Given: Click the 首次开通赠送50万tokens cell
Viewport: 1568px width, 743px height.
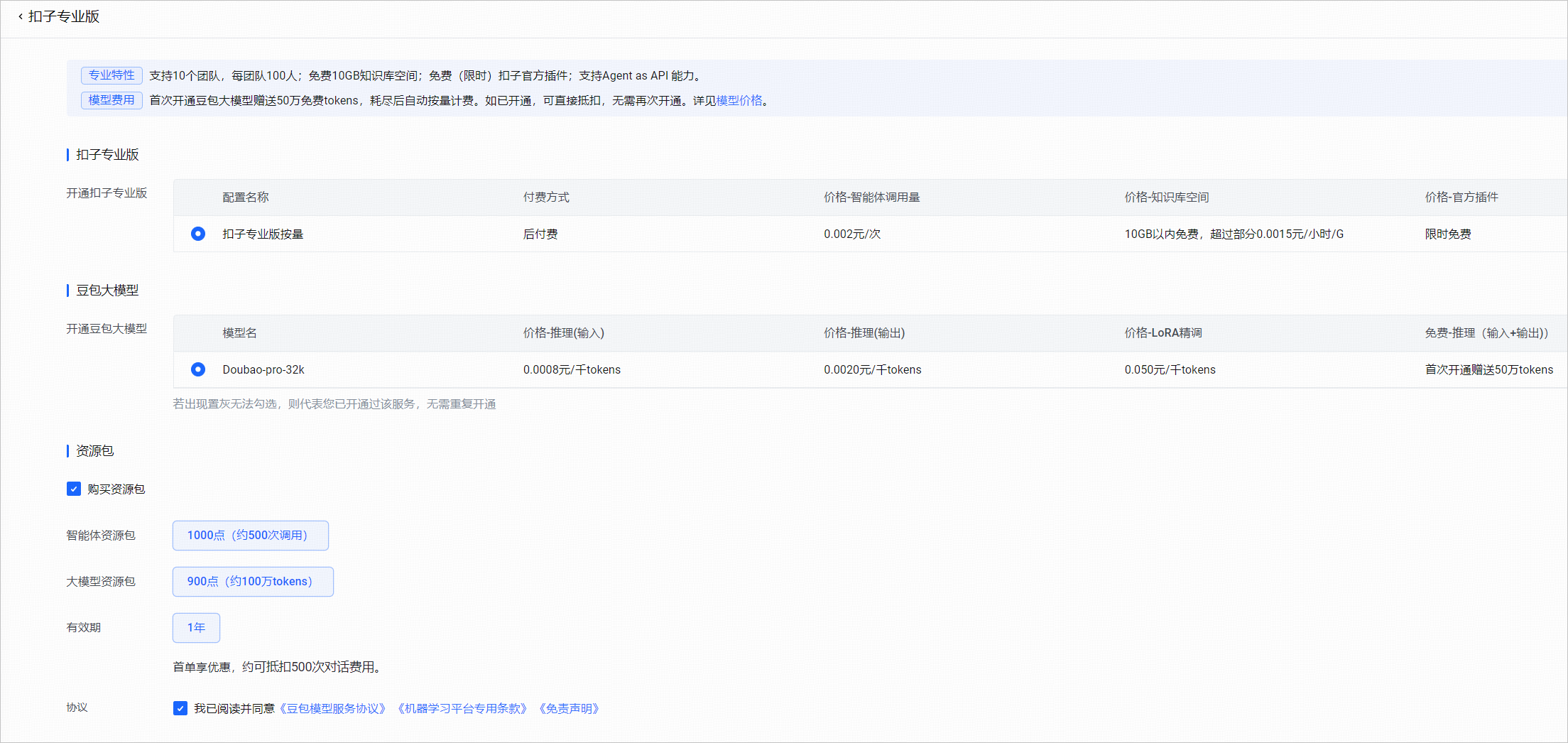Looking at the screenshot, I should click(1489, 370).
